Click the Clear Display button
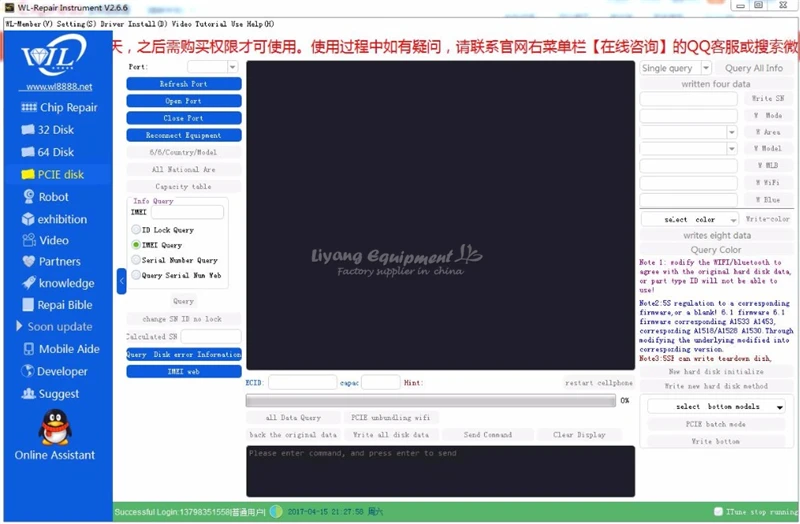This screenshot has width=800, height=524. [579, 435]
